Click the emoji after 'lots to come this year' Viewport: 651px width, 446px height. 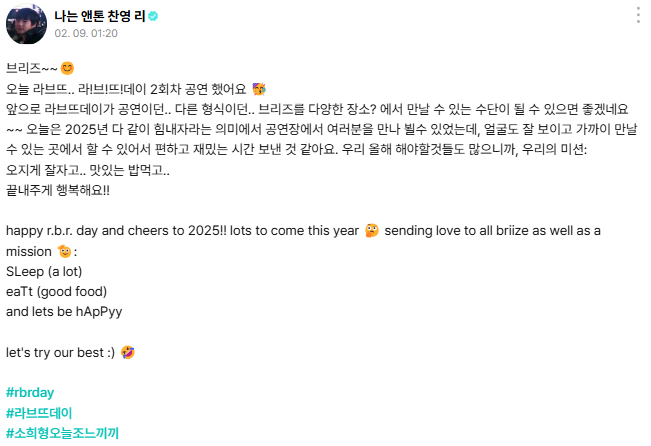372,231
